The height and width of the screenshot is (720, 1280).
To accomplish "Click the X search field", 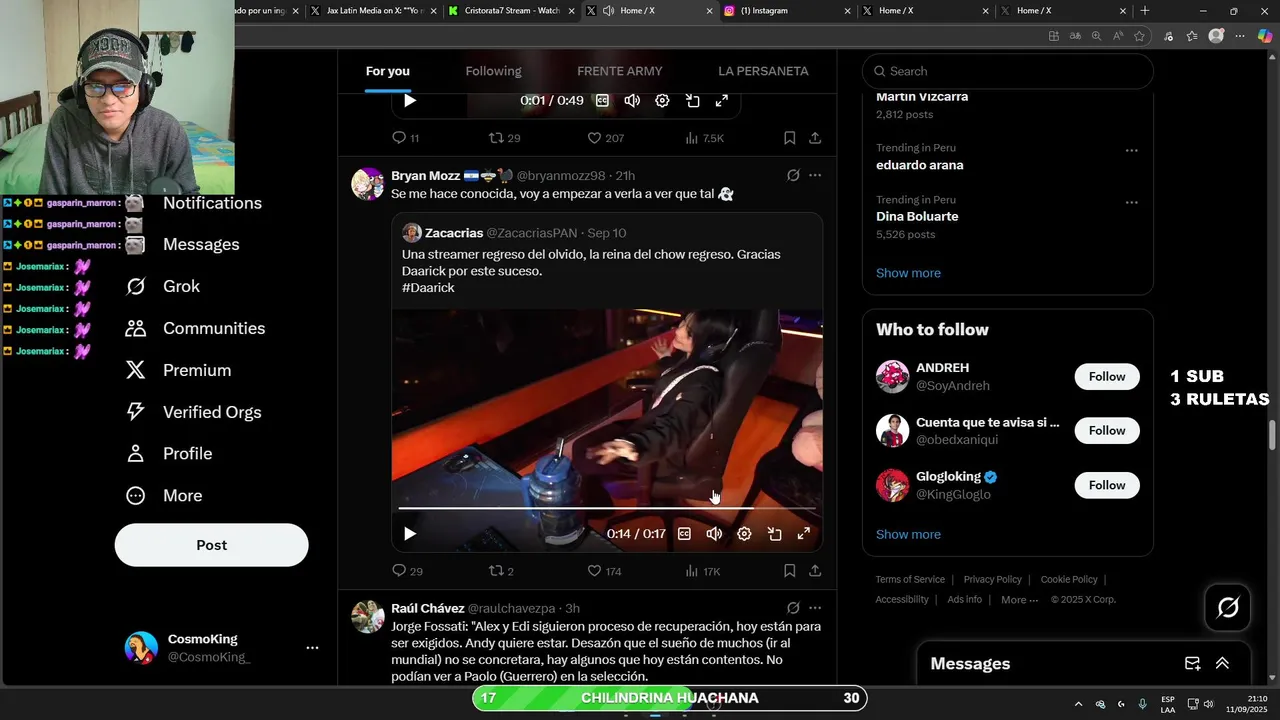I will [1008, 71].
